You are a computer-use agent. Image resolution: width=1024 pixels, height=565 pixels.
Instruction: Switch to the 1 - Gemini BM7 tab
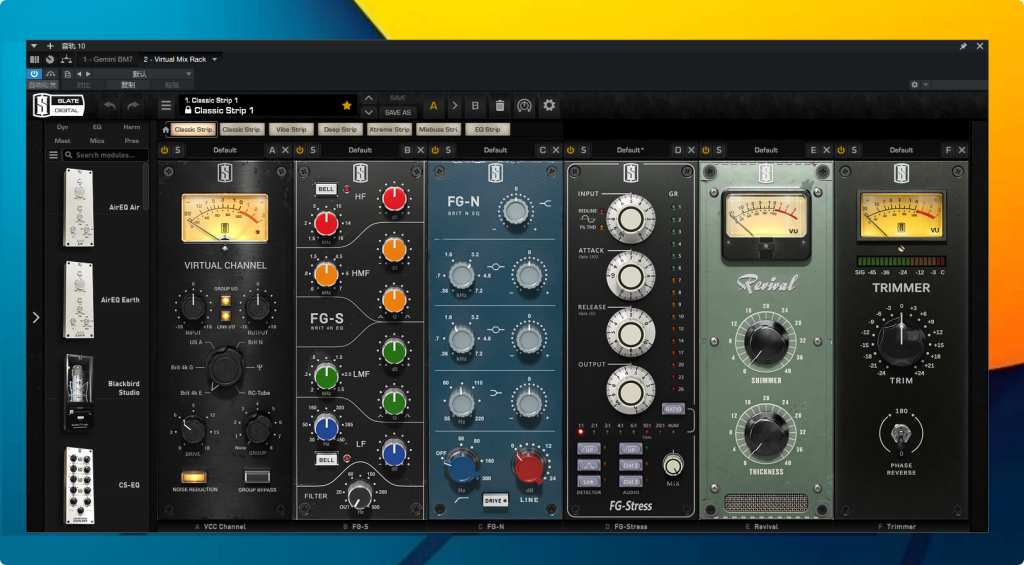pos(108,59)
